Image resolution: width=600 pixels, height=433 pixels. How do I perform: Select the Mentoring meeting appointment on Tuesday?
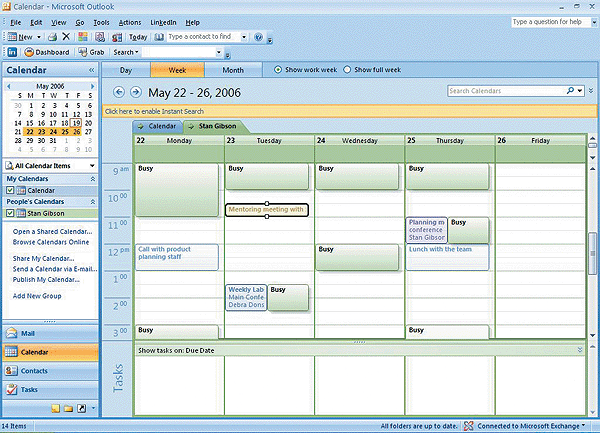click(267, 210)
